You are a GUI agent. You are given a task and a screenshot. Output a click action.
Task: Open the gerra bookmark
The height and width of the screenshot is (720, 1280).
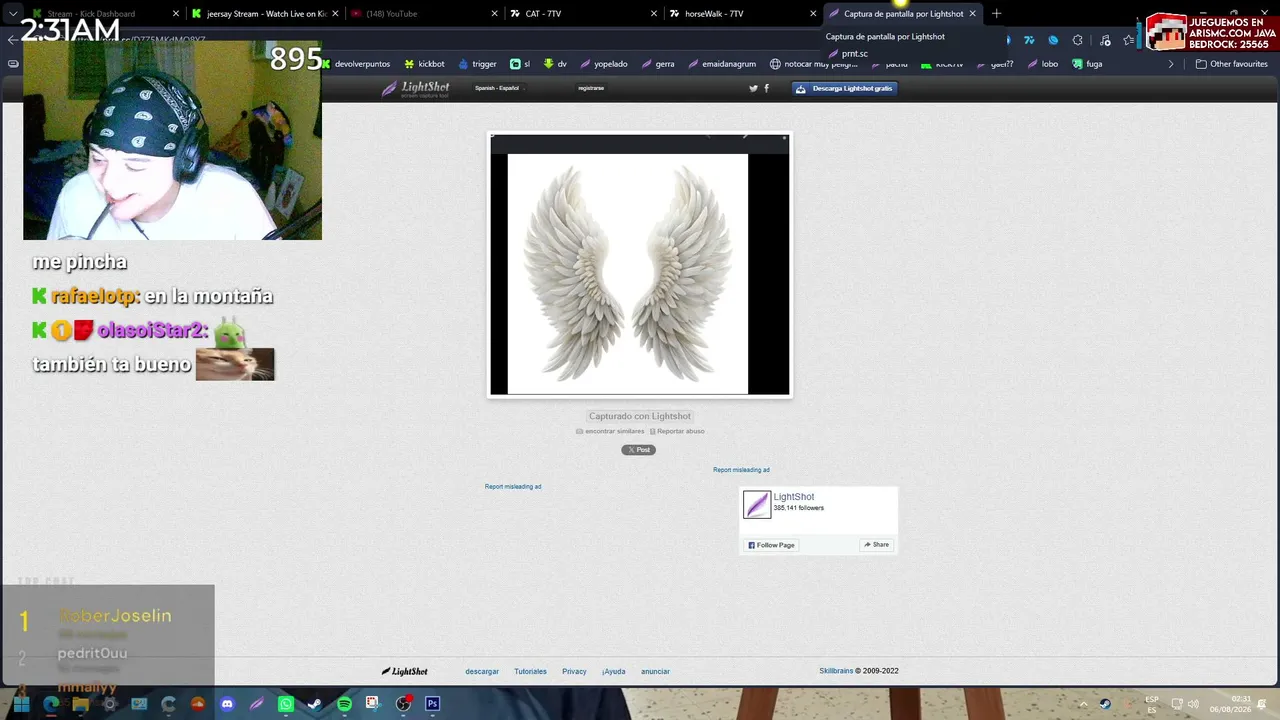(657, 64)
